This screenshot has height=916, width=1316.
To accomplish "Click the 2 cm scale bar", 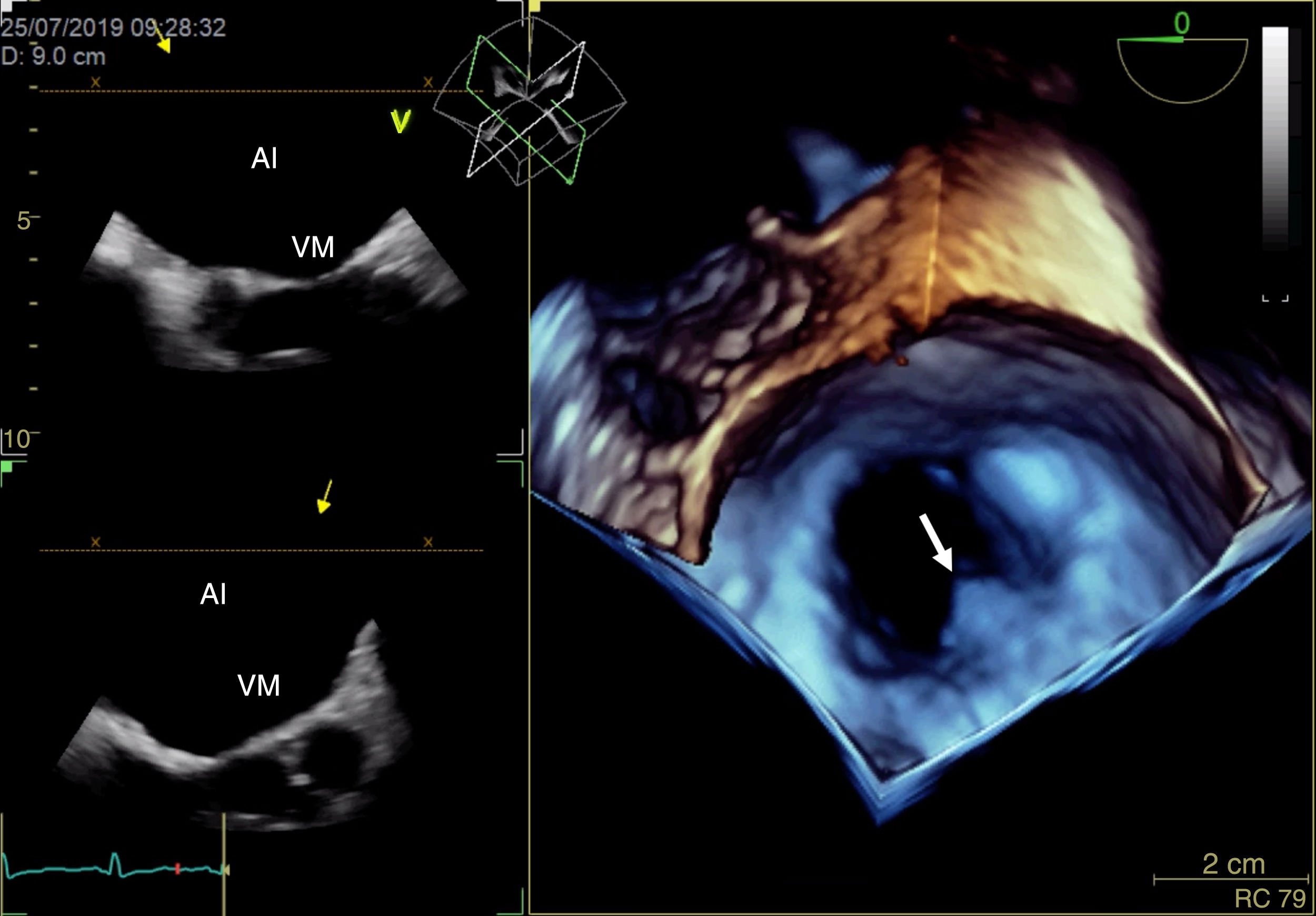I will click(x=1231, y=878).
